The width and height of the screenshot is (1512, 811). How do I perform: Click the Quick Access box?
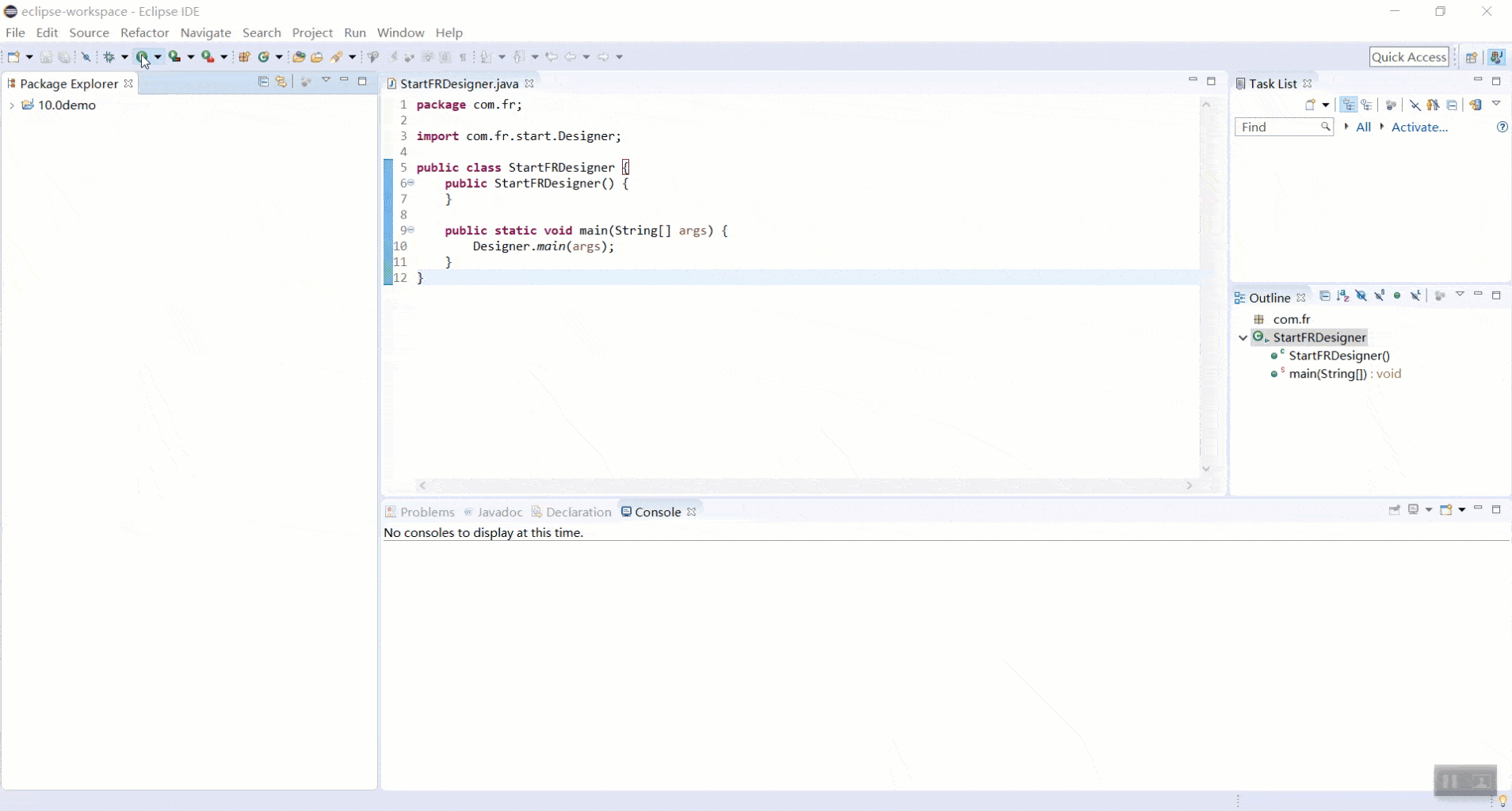pos(1409,57)
